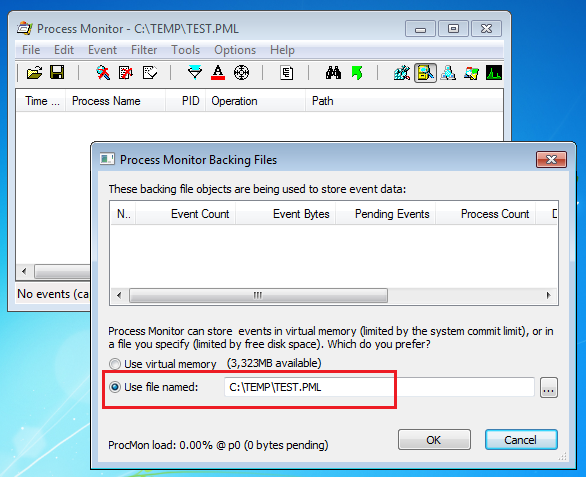Click the Include Process From Window target icon
Viewport: 586px width, 477px height.
pos(241,73)
